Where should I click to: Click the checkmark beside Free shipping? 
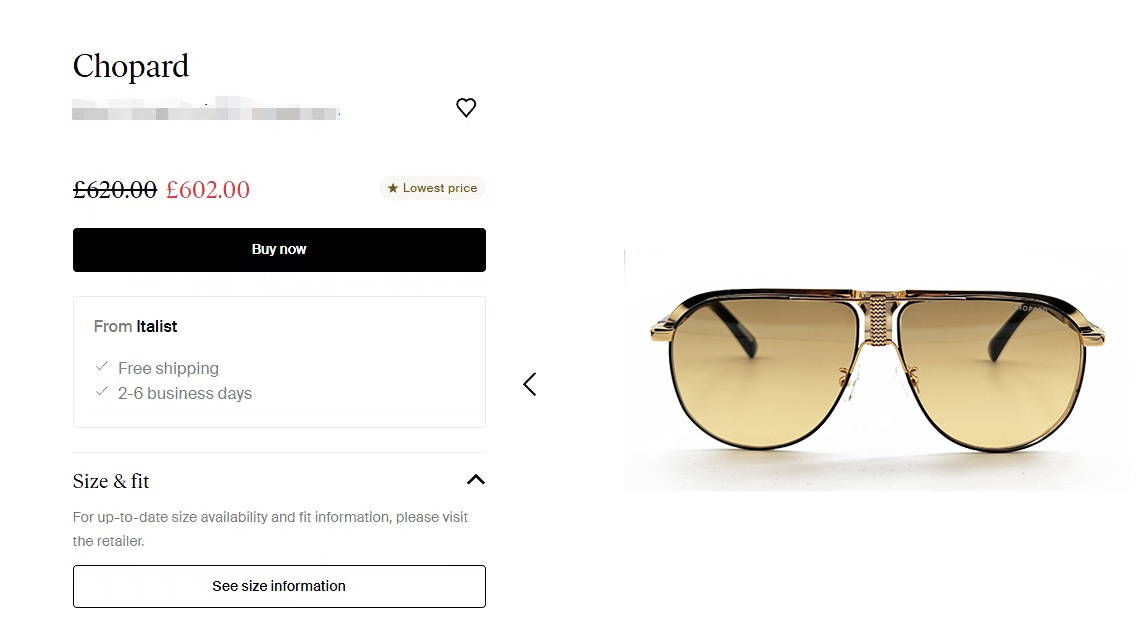(102, 367)
